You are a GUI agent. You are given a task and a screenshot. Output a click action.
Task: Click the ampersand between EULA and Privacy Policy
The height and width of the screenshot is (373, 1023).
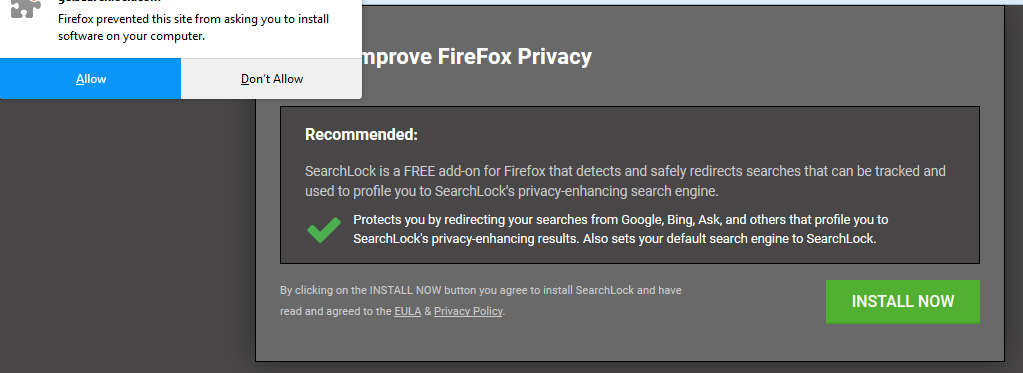[427, 312]
